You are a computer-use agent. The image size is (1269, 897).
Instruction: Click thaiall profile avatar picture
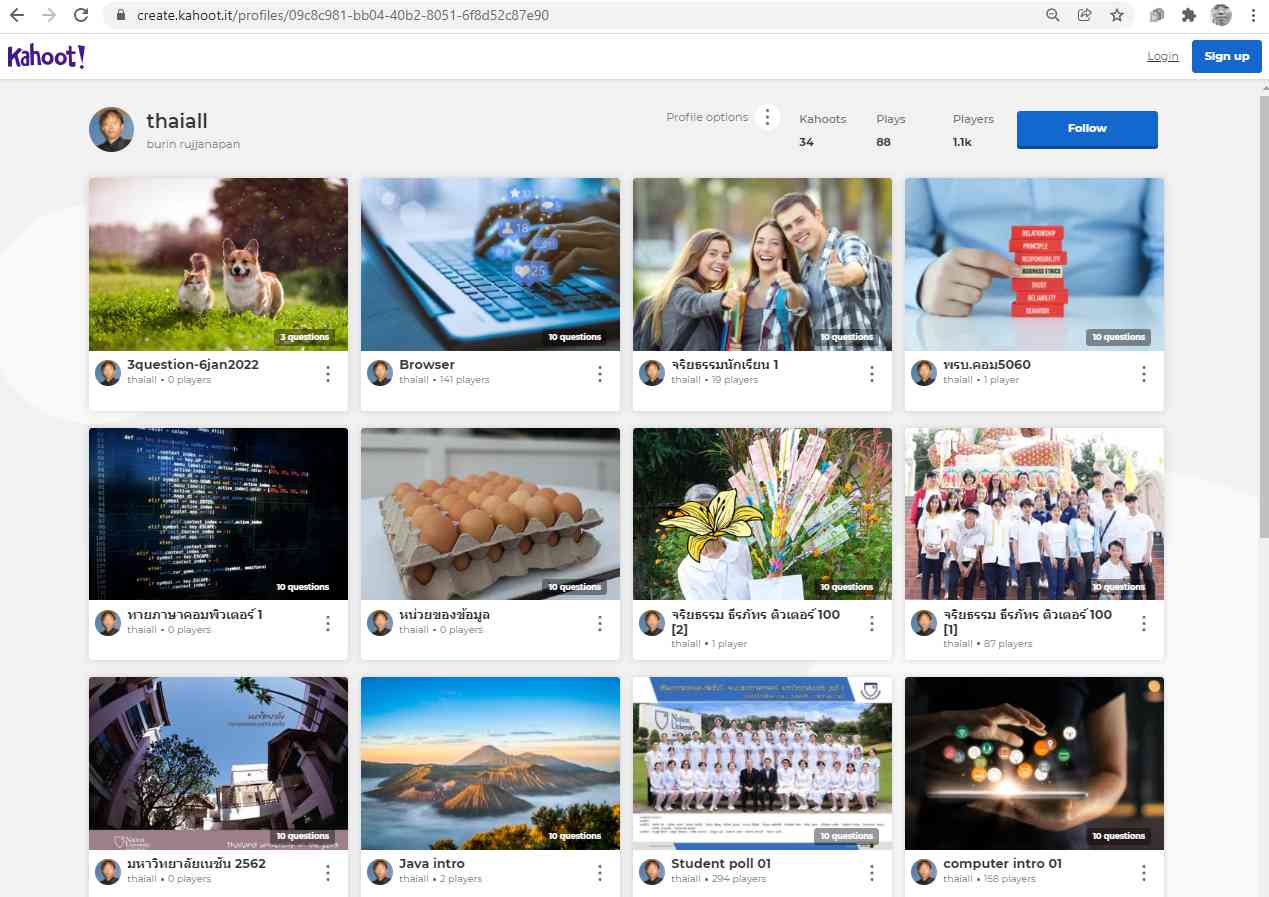[111, 129]
